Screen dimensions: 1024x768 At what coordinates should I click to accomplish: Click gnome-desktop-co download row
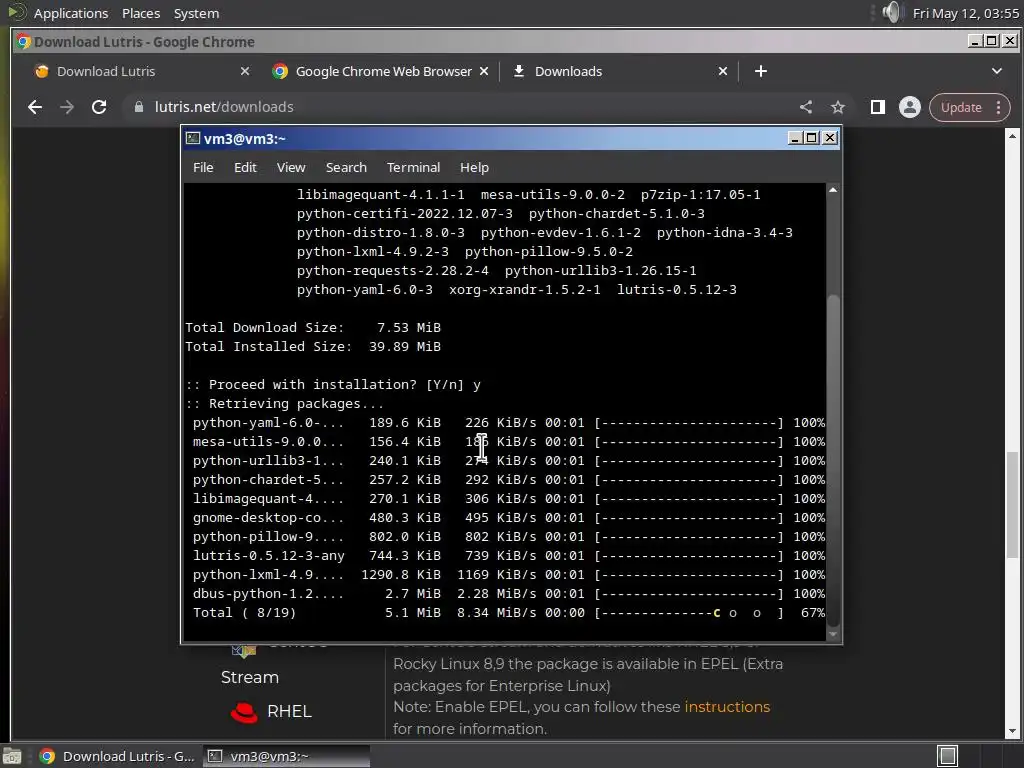click(509, 518)
